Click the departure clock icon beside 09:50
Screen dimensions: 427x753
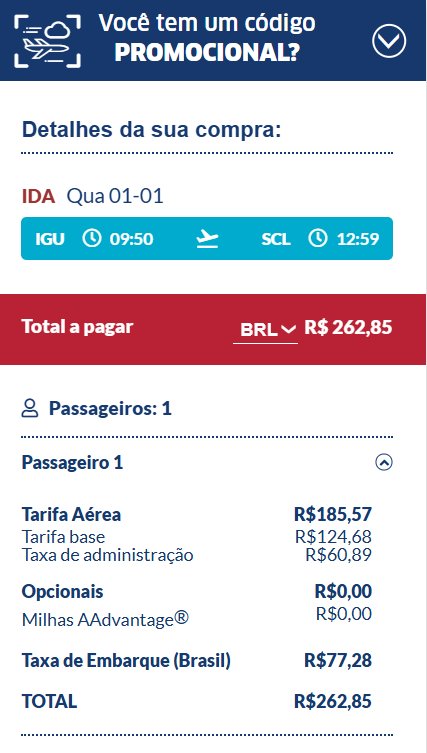point(92,238)
